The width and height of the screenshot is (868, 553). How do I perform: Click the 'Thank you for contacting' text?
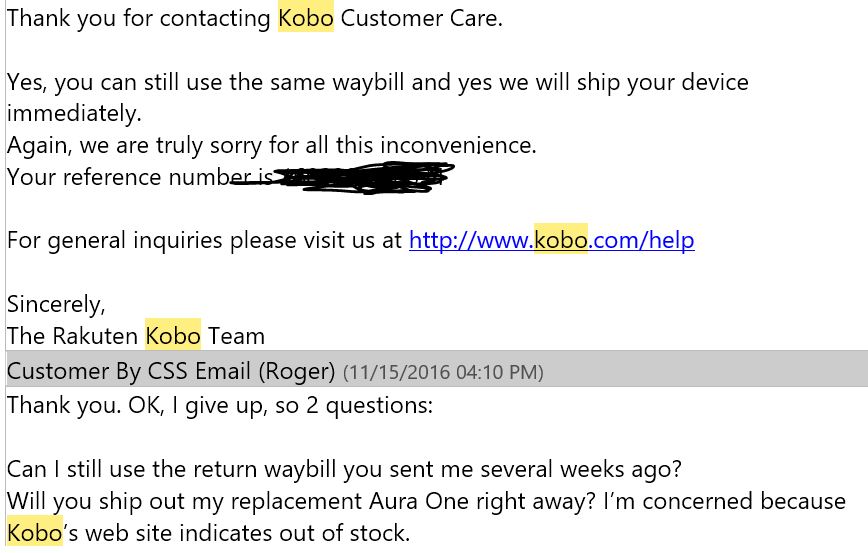[140, 18]
